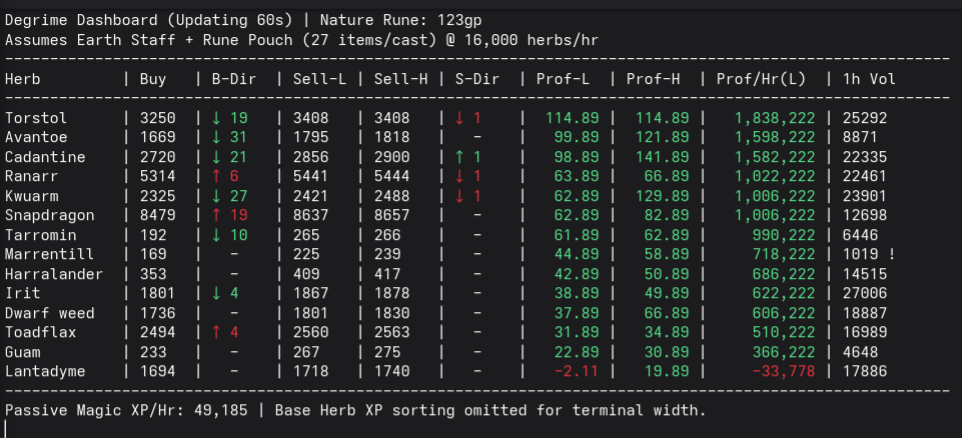Click Nature Rune: 123gp text
The image size is (962, 438).
(x=401, y=20)
